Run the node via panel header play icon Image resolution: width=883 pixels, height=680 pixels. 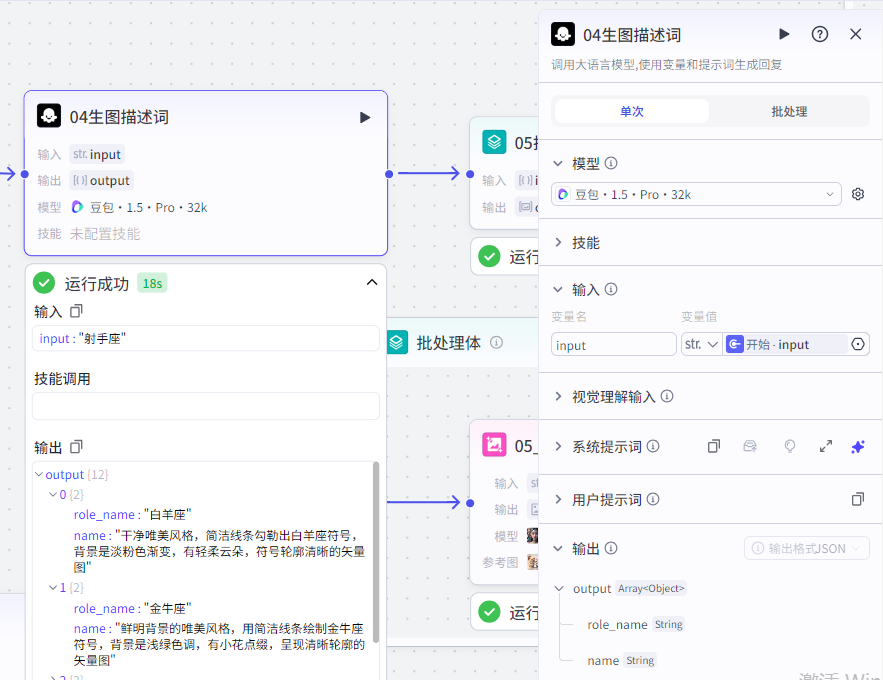785,33
